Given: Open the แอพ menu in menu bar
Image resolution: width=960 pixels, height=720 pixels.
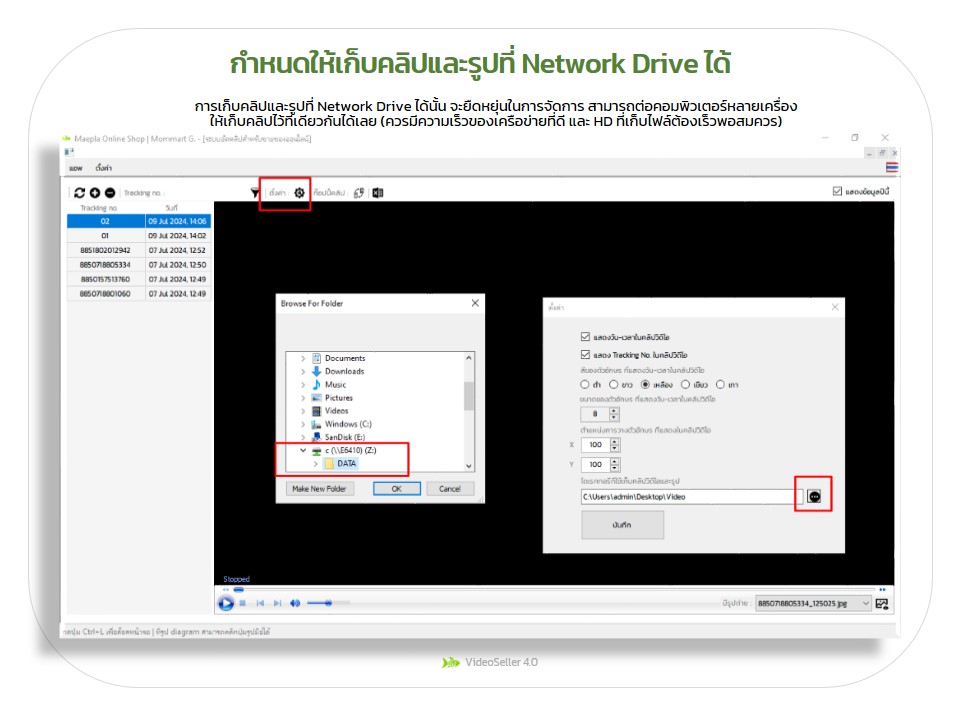Looking at the screenshot, I should pyautogui.click(x=75, y=167).
